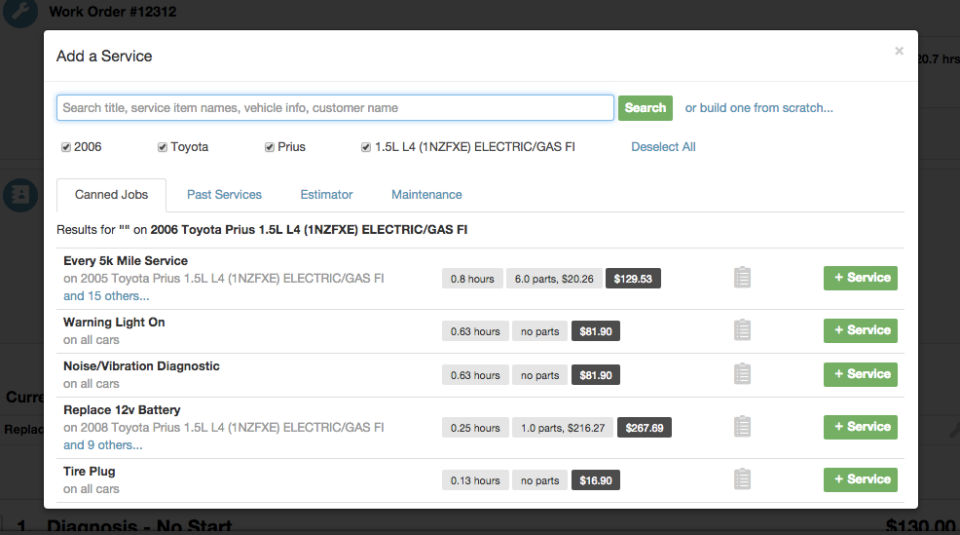The width and height of the screenshot is (960, 535).
Task: Expand 'and 9 others...' link
Action: pos(103,445)
